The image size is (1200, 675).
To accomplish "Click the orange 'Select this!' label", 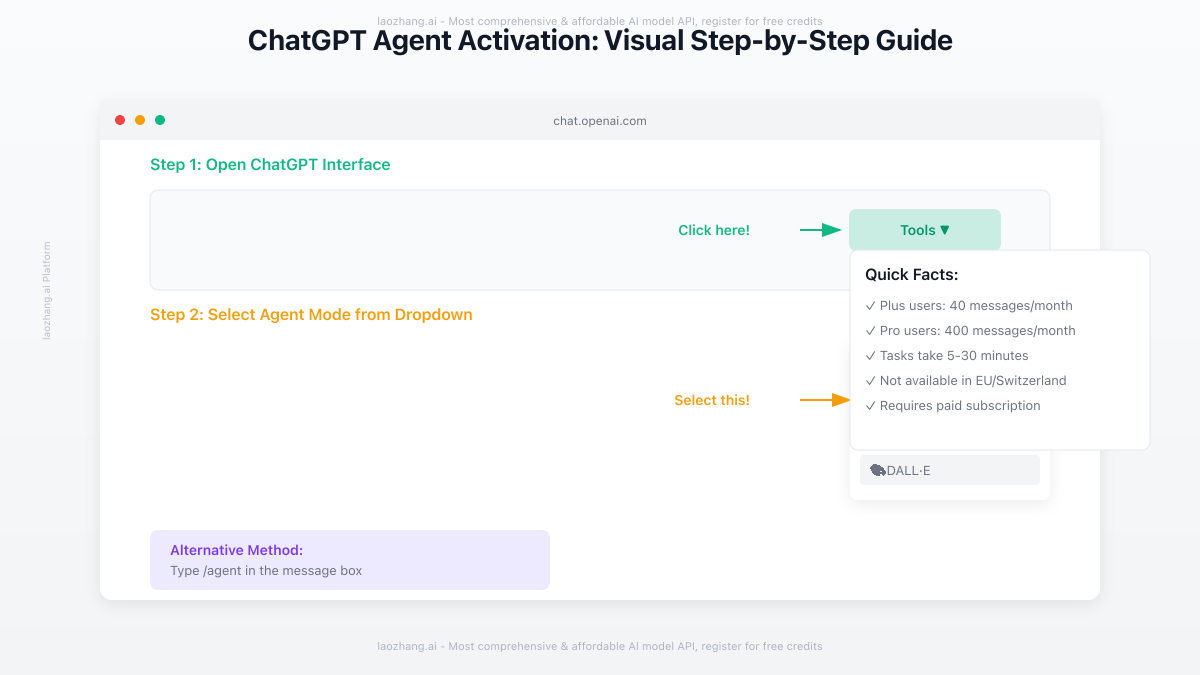I will point(712,400).
